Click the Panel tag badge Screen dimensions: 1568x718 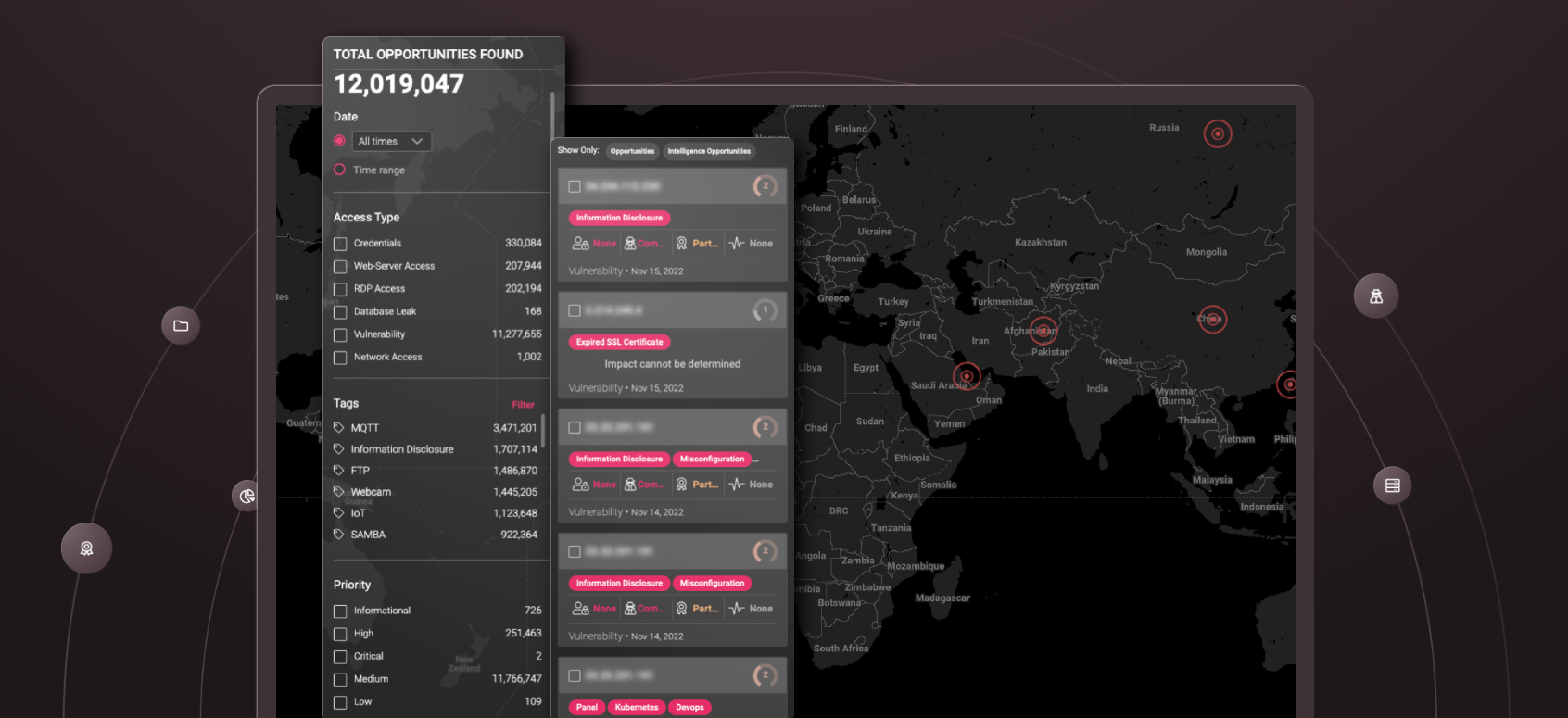(x=587, y=707)
